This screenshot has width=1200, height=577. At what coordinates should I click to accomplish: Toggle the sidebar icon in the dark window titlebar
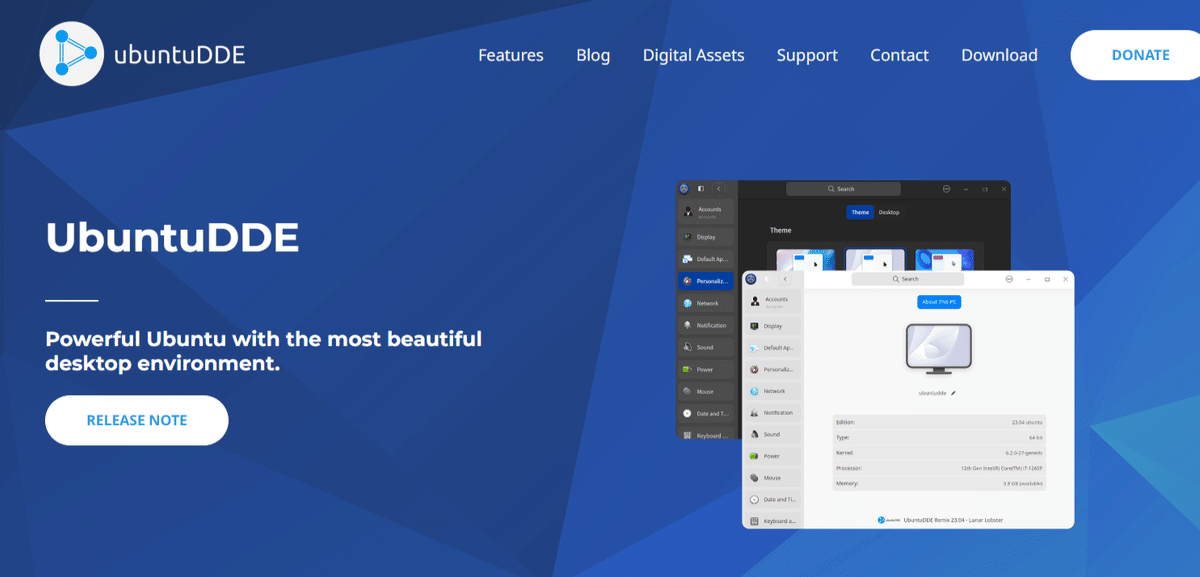(x=701, y=188)
